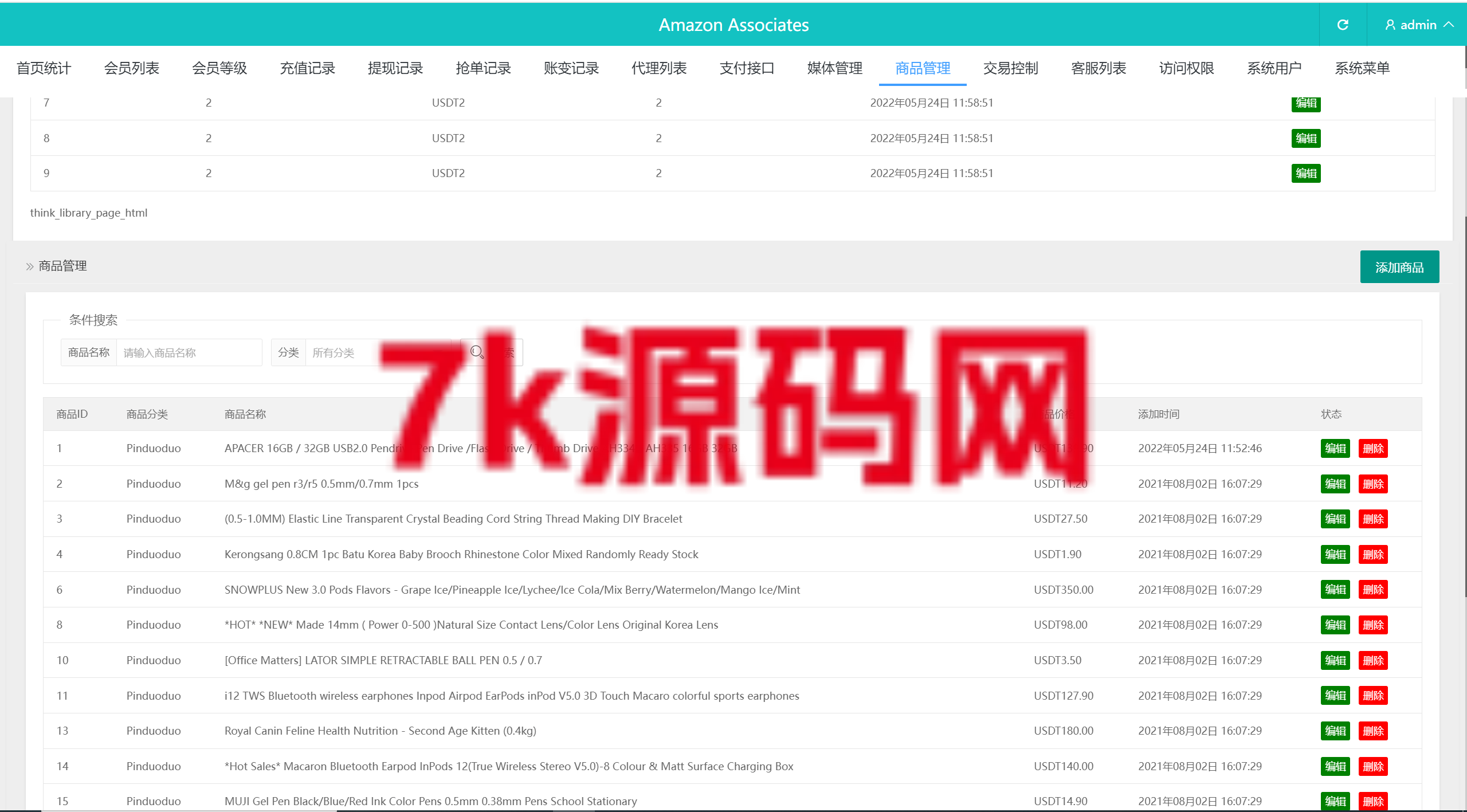Open the admin user menu

point(1419,25)
